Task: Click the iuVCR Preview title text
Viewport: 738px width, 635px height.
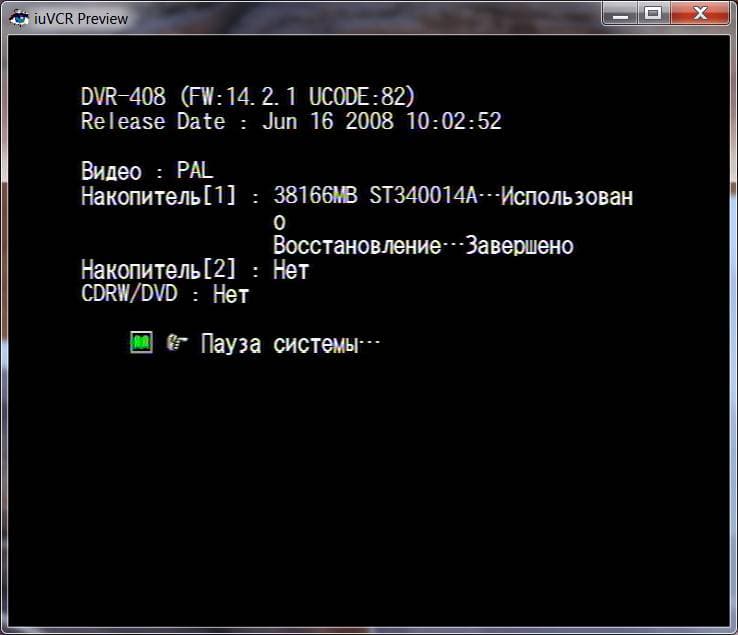Action: click(81, 19)
